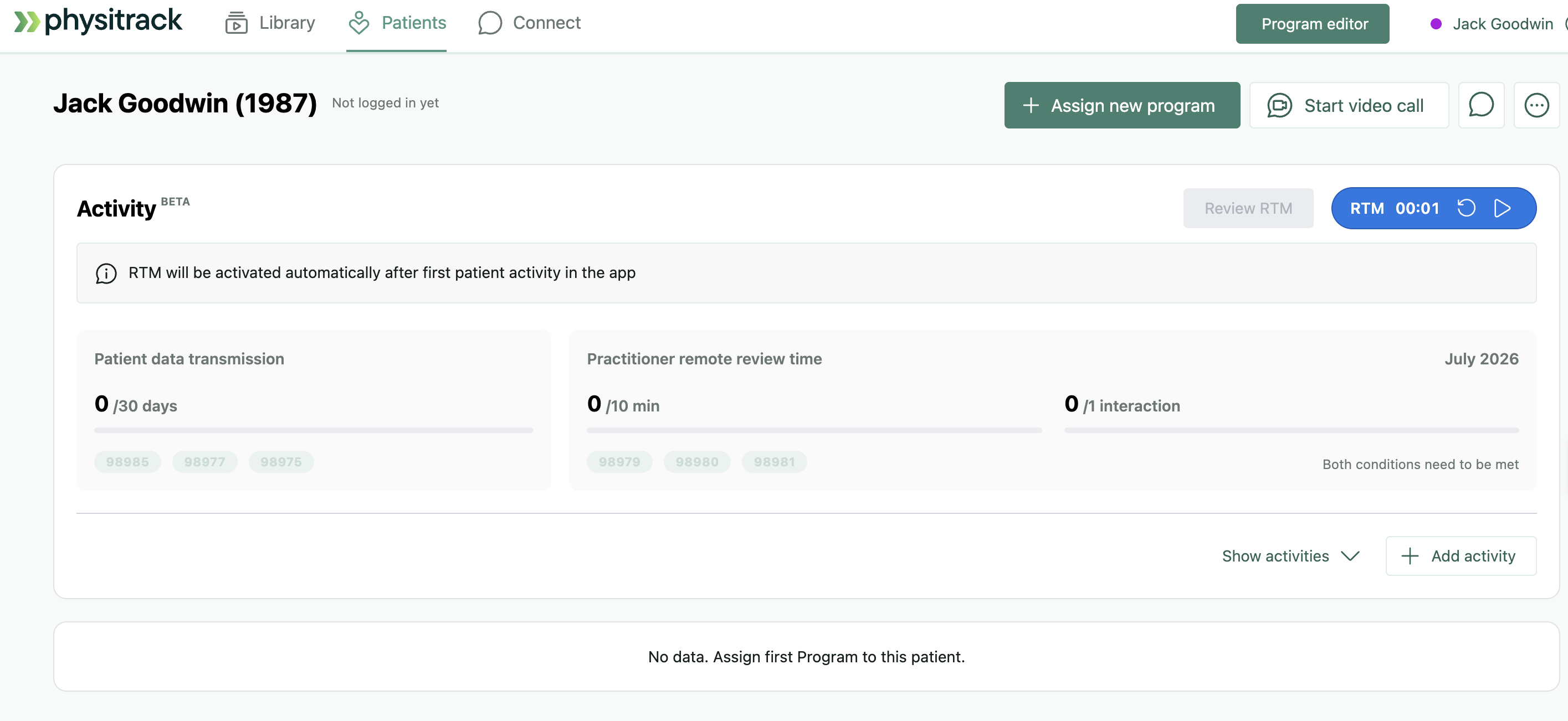Select billing code 98985 tag
Screen dimensions: 1568x721
127,462
